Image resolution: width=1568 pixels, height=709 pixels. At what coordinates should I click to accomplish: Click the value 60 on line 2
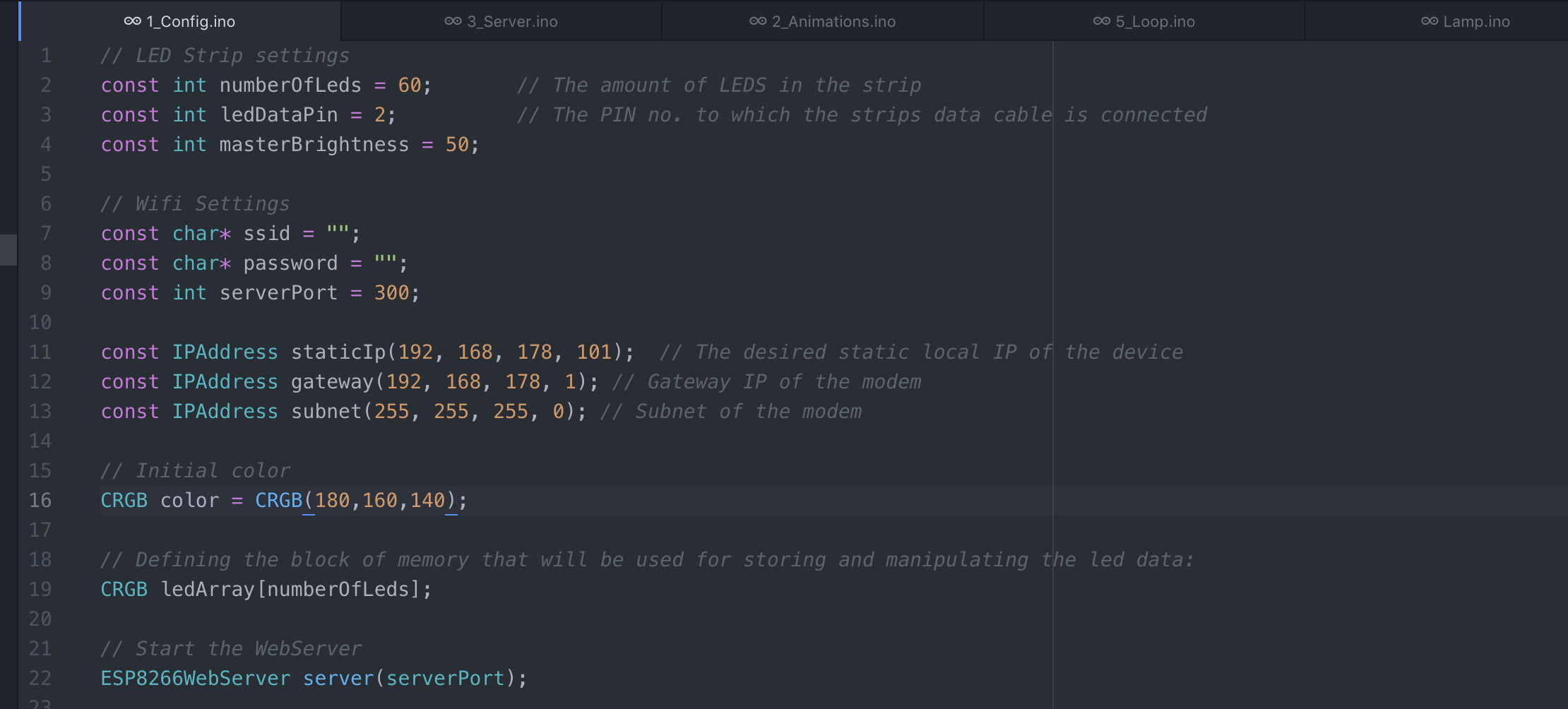tap(410, 85)
